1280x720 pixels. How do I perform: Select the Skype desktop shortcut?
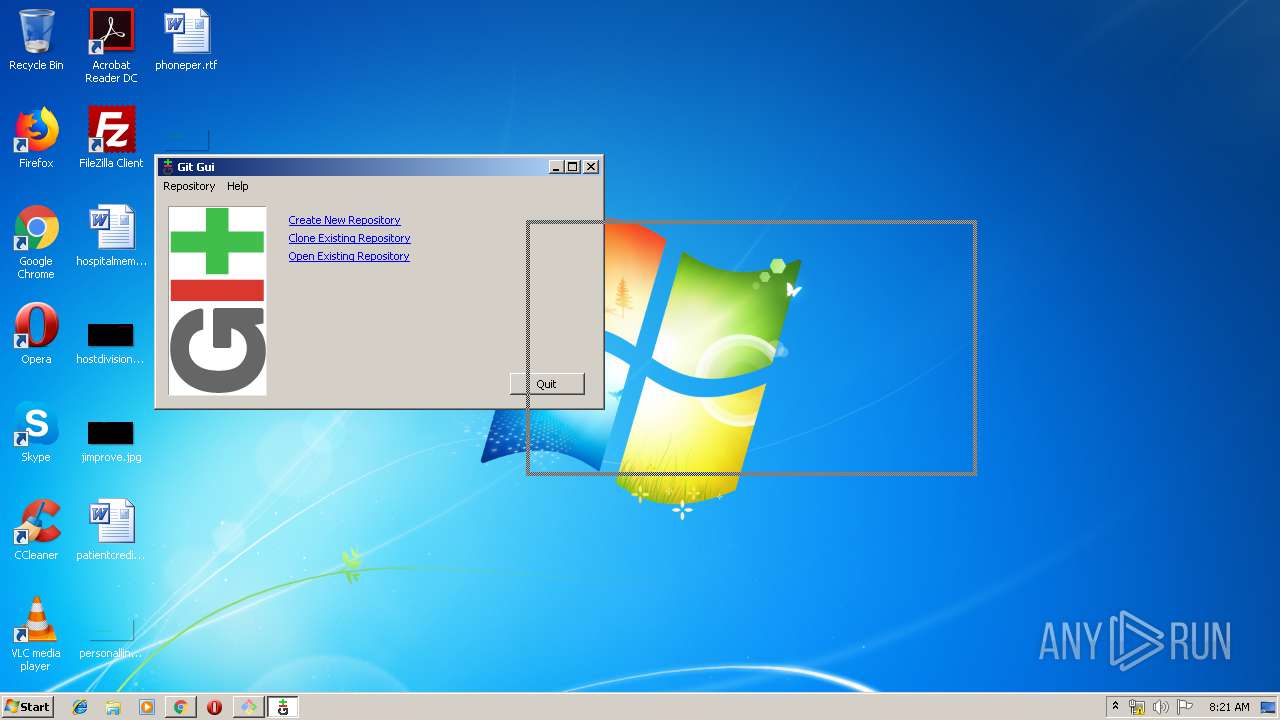(x=36, y=432)
